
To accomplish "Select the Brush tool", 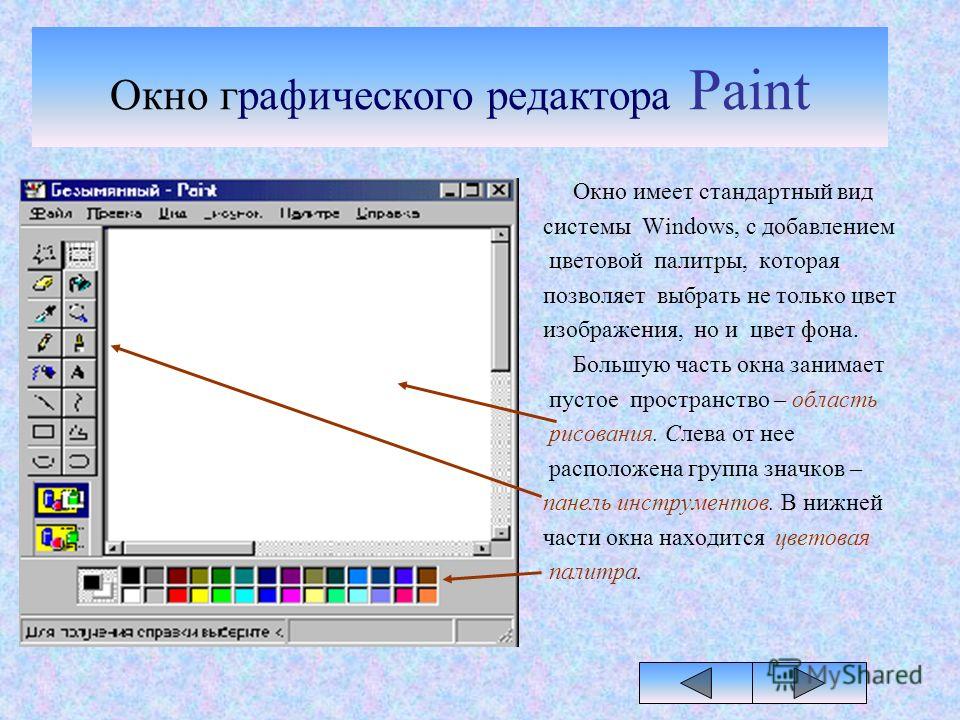I will [79, 342].
